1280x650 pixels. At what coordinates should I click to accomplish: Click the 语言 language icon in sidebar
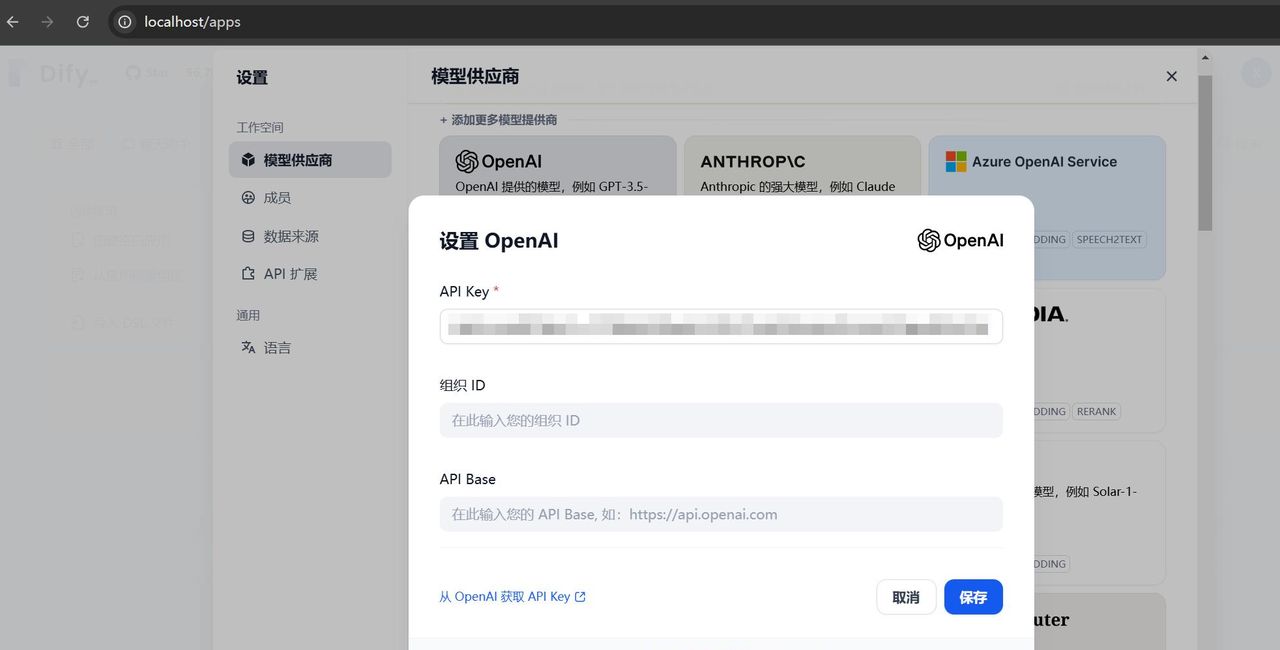[x=248, y=347]
